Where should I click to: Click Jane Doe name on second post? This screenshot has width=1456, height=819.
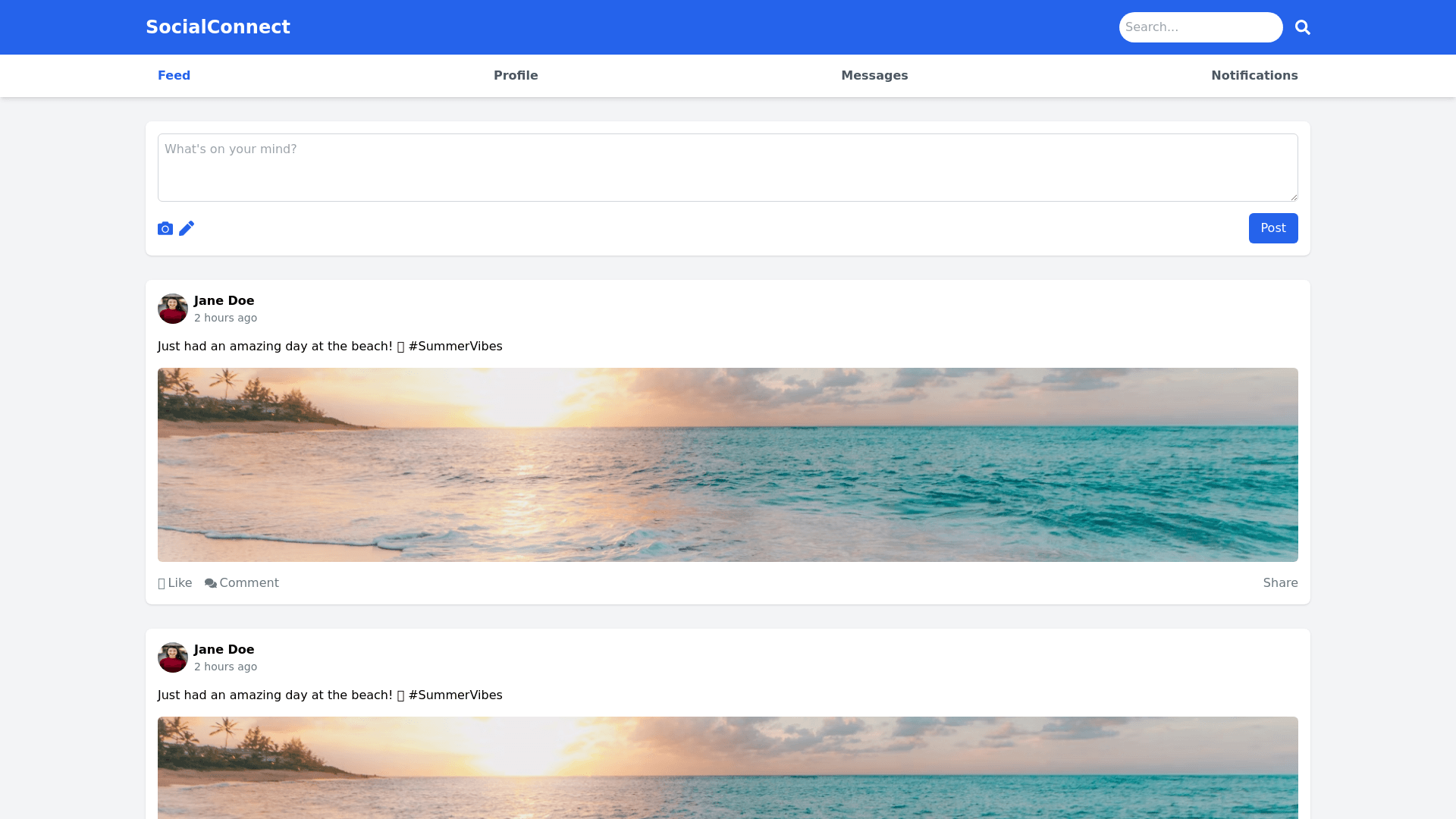pos(224,650)
